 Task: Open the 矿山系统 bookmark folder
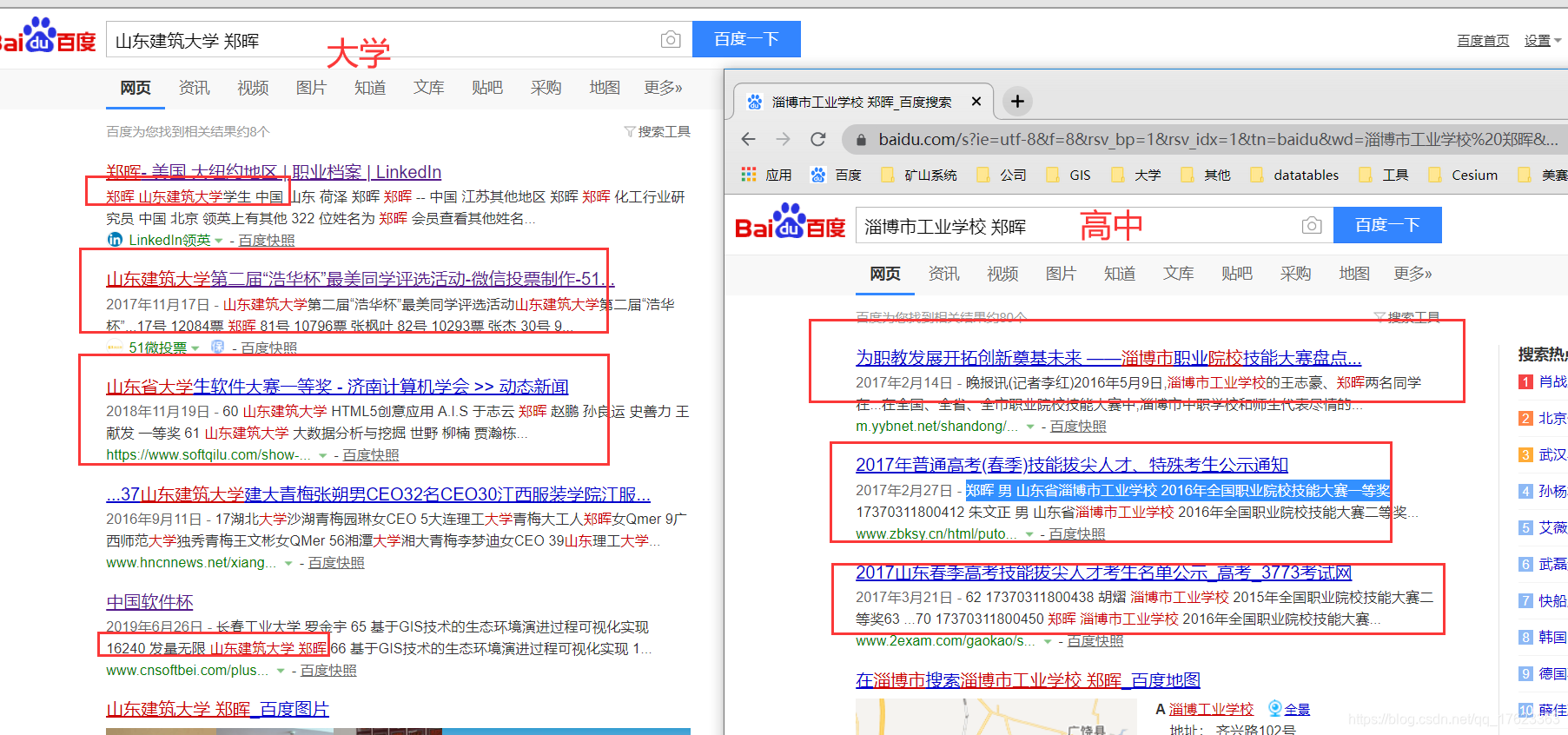[918, 175]
